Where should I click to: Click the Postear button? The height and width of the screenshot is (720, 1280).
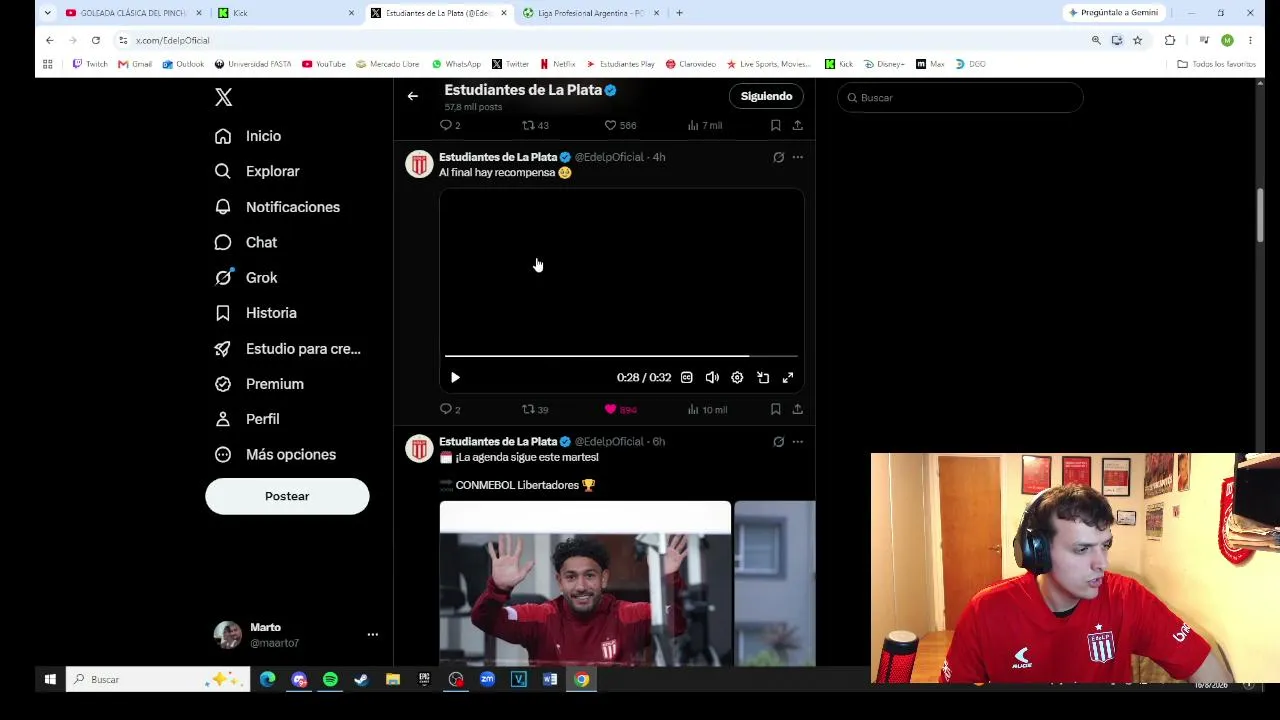(x=287, y=496)
